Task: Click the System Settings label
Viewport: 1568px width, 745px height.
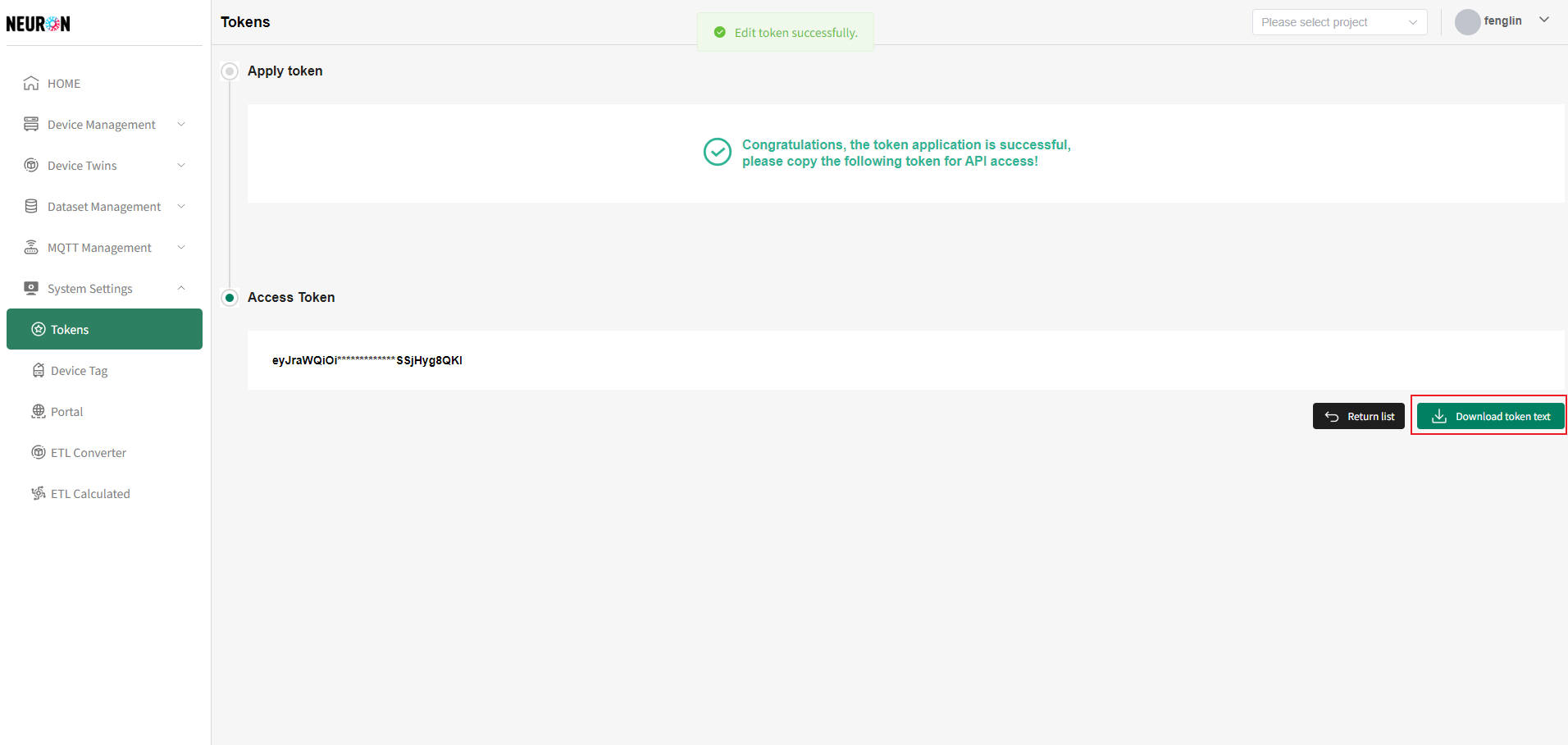Action: [x=89, y=289]
